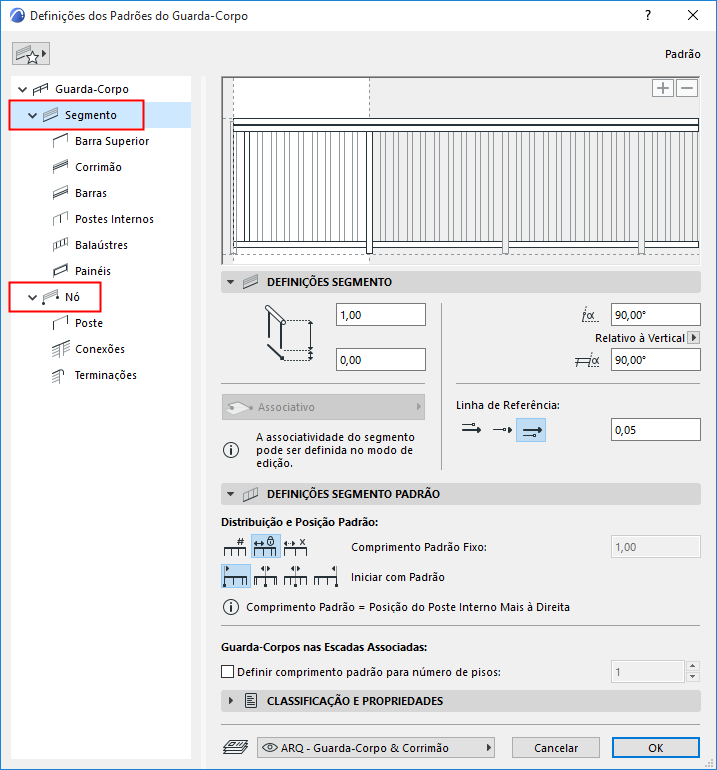This screenshot has width=717, height=770.
Task: Click the layers icon at bottom
Action: coord(236,747)
